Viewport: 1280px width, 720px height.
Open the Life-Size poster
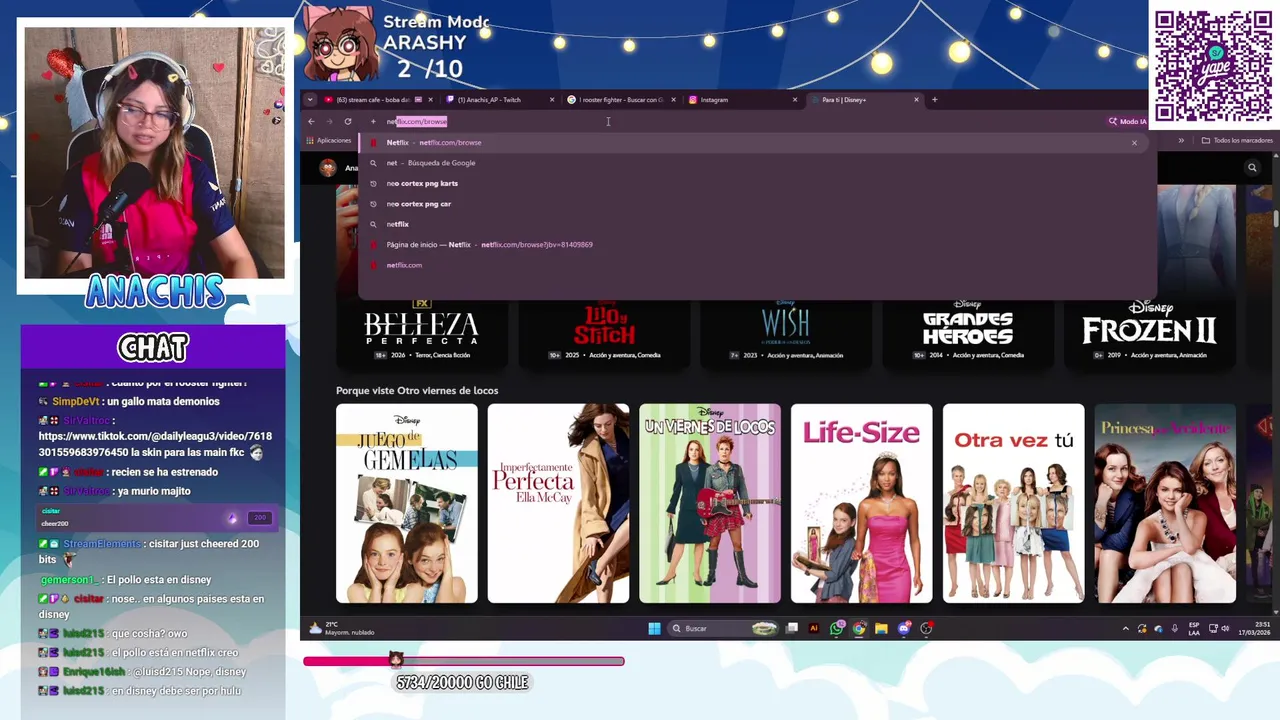point(862,503)
